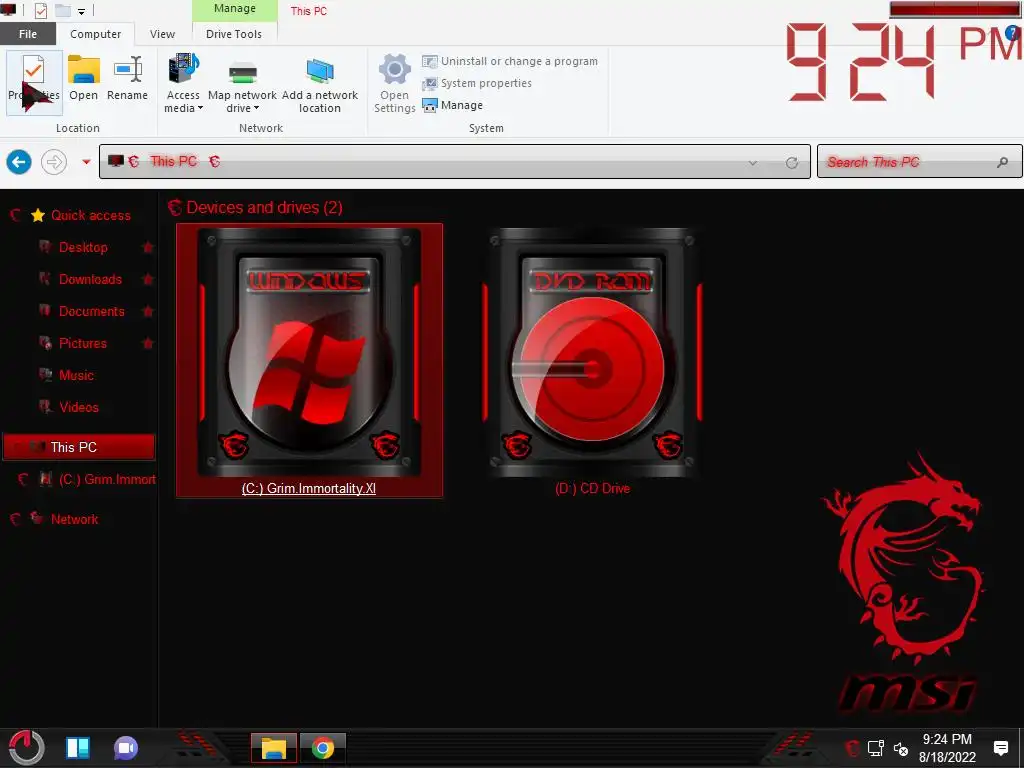1024x768 pixels.
Task: Open the File menu tab
Action: 28,34
